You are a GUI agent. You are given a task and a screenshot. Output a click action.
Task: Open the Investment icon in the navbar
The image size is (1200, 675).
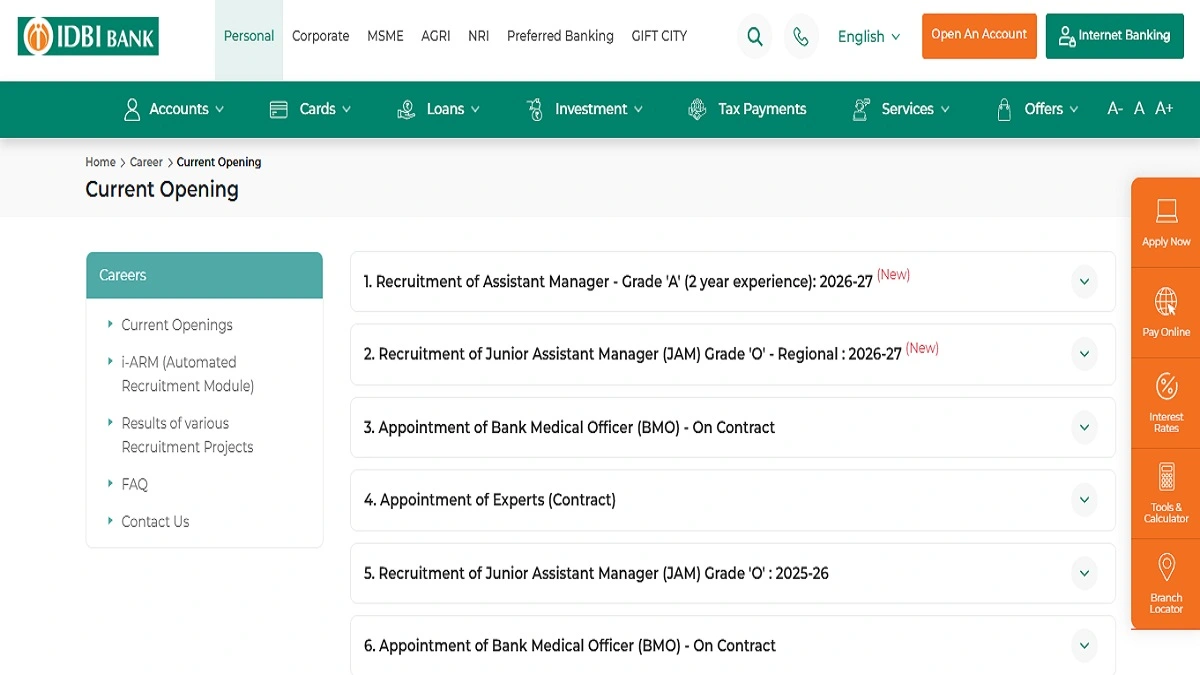(537, 108)
